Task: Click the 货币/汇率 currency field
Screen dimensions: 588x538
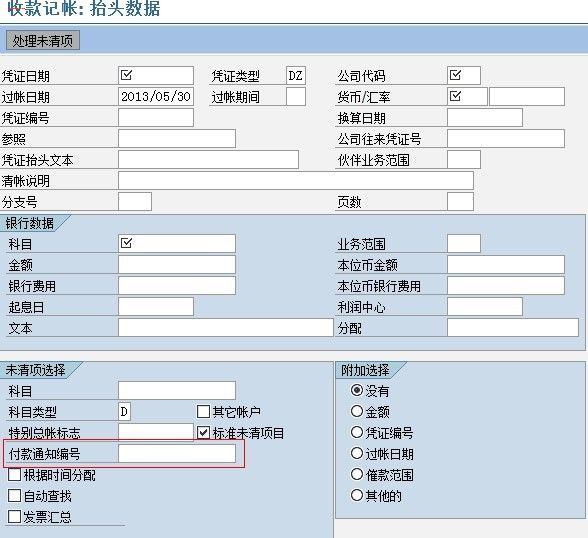Action: [x=467, y=96]
